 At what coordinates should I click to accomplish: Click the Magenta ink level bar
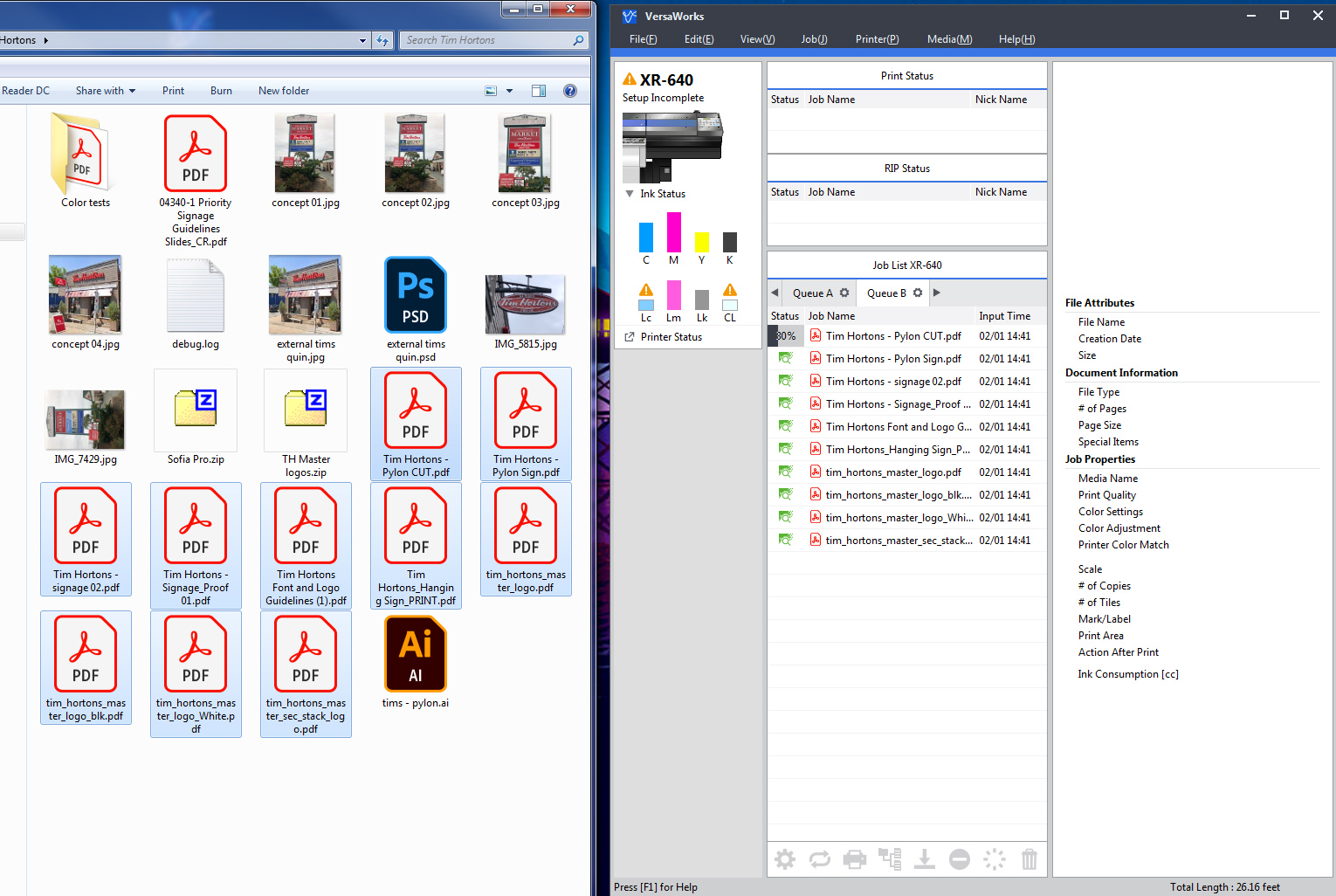pyautogui.click(x=674, y=232)
